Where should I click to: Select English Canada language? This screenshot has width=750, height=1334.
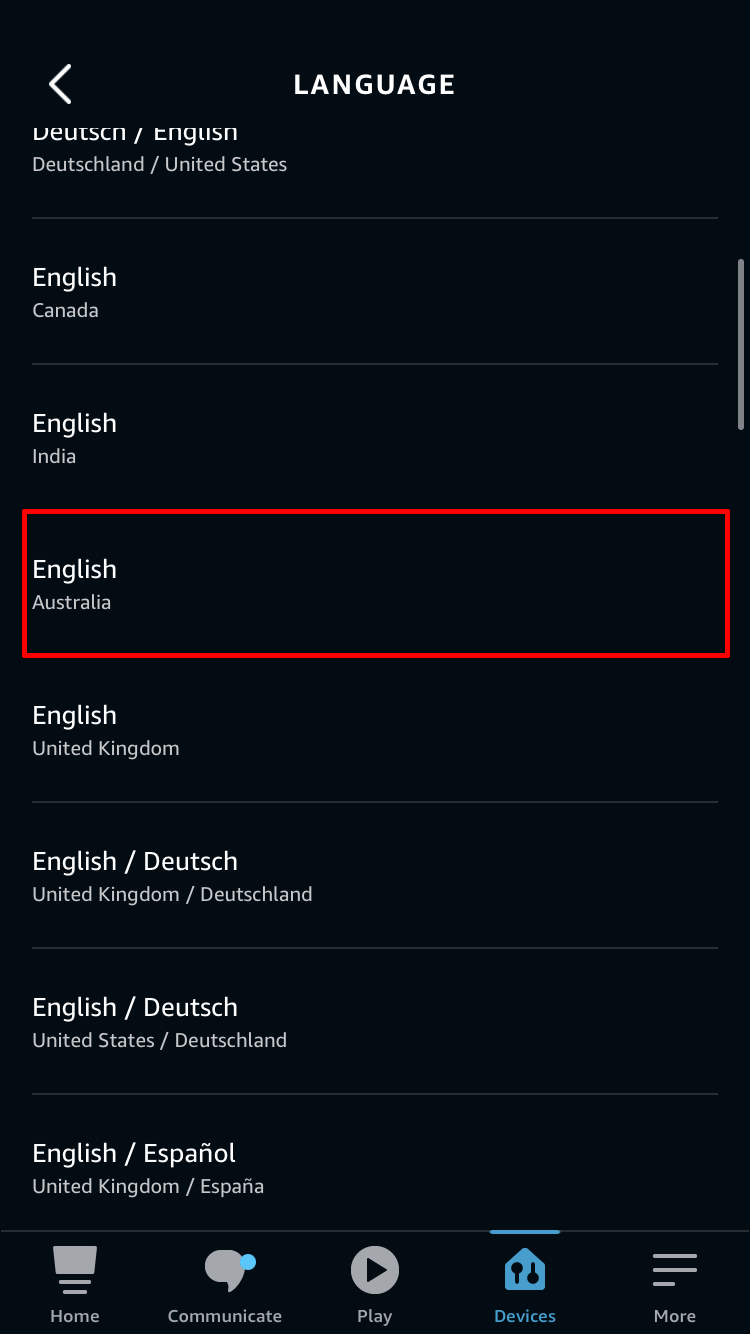point(375,291)
